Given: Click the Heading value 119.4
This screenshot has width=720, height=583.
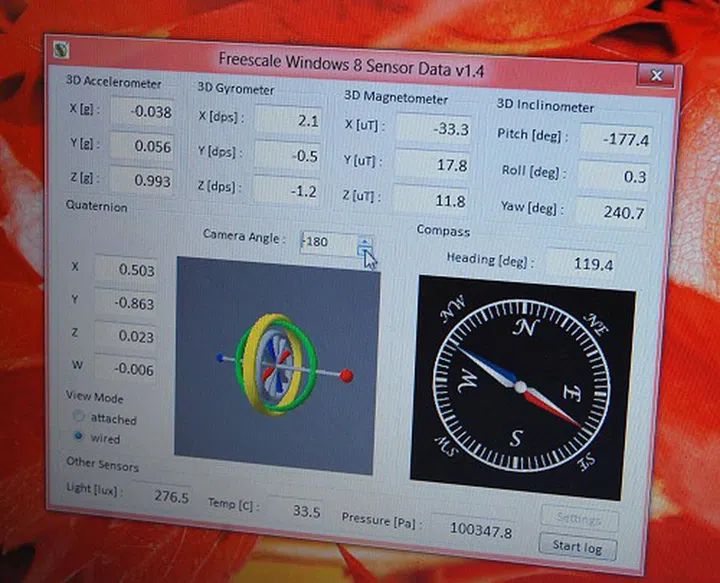Looking at the screenshot, I should click(581, 264).
